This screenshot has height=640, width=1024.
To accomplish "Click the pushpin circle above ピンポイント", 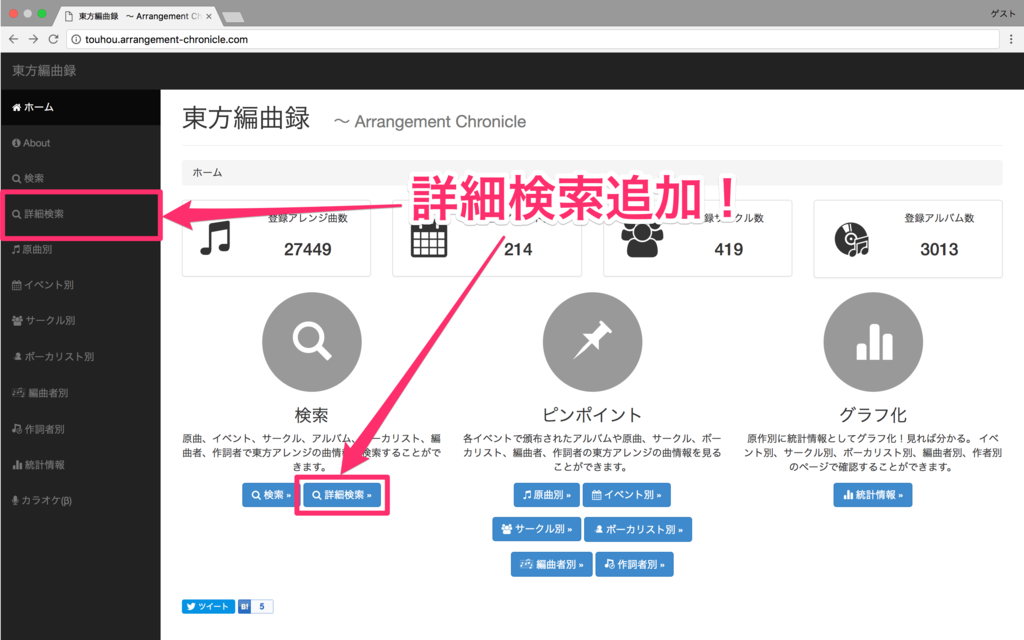I will coord(592,342).
